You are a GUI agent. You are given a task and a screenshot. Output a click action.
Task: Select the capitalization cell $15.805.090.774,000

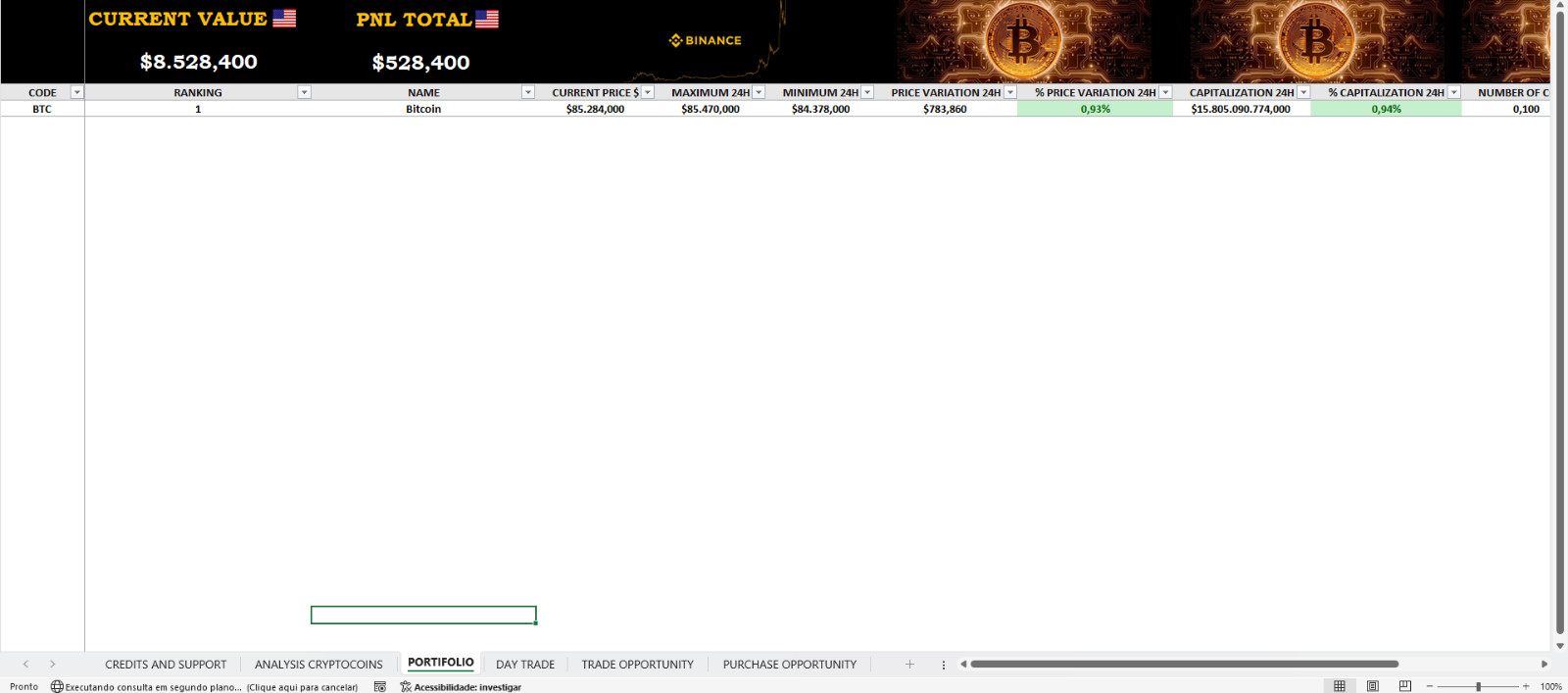(1241, 109)
